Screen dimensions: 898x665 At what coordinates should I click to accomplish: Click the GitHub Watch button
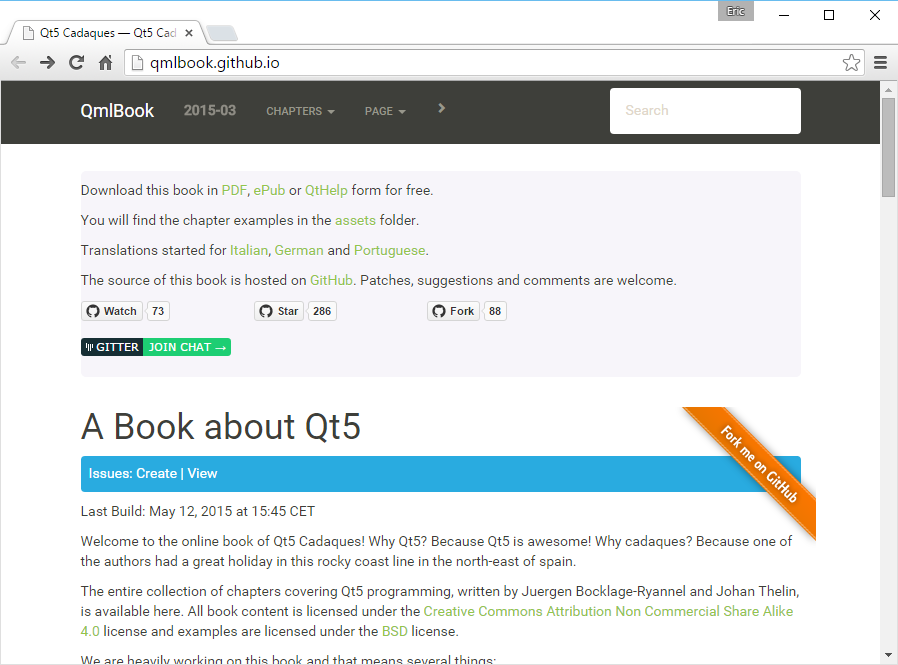[x=112, y=311]
